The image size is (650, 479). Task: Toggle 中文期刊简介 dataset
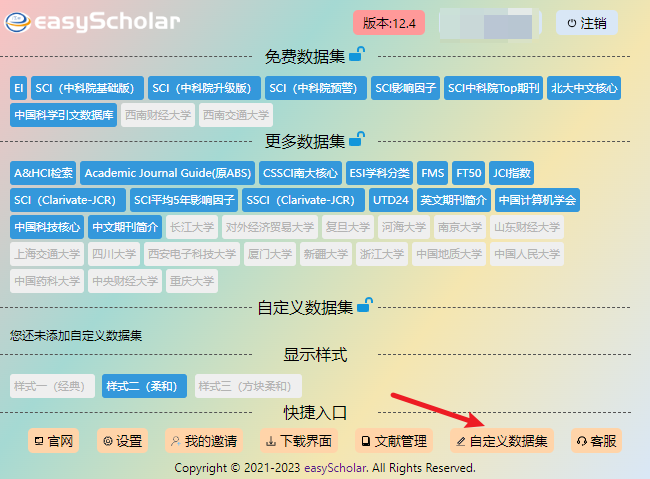[x=125, y=227]
